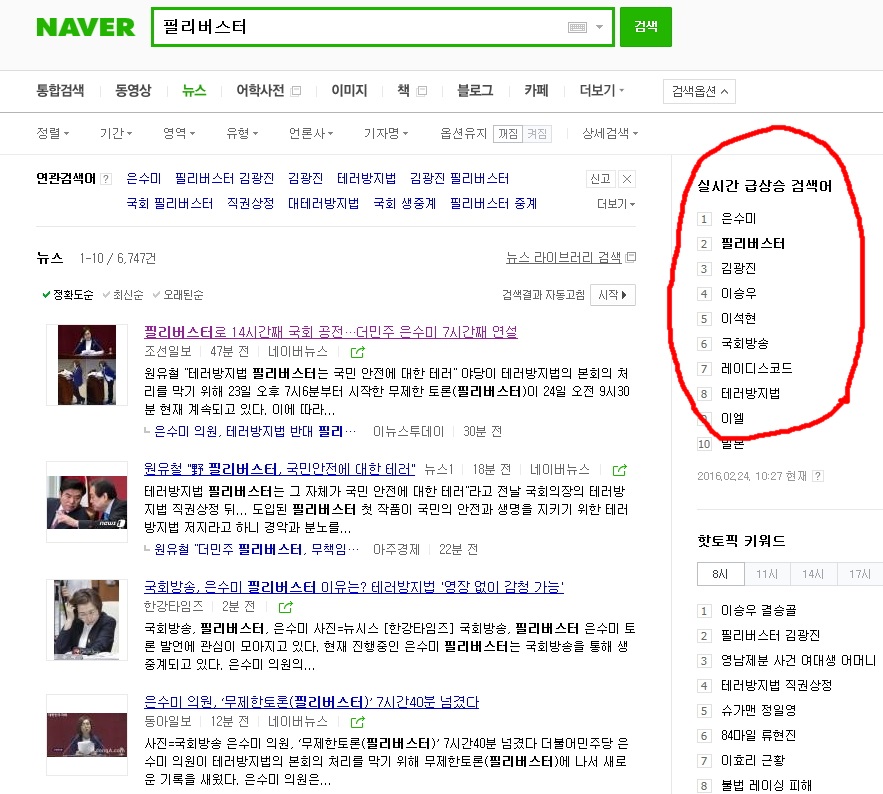The width and height of the screenshot is (883, 794).
Task: Click related search 필리버스터 김광진
Action: pos(224,179)
